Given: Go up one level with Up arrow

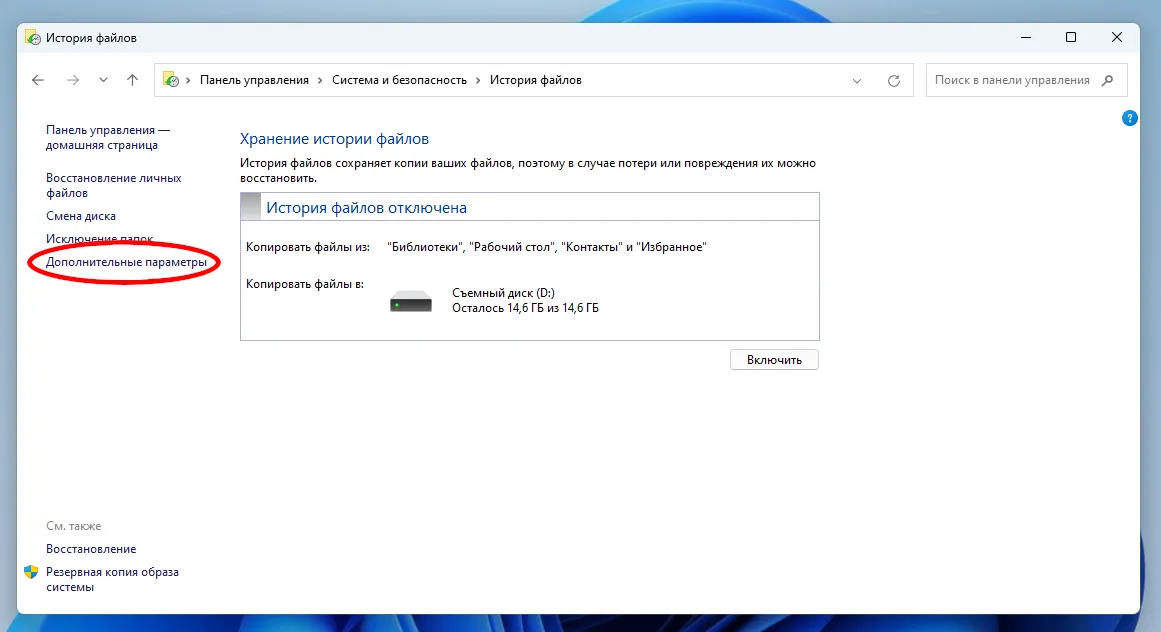Looking at the screenshot, I should (x=132, y=80).
